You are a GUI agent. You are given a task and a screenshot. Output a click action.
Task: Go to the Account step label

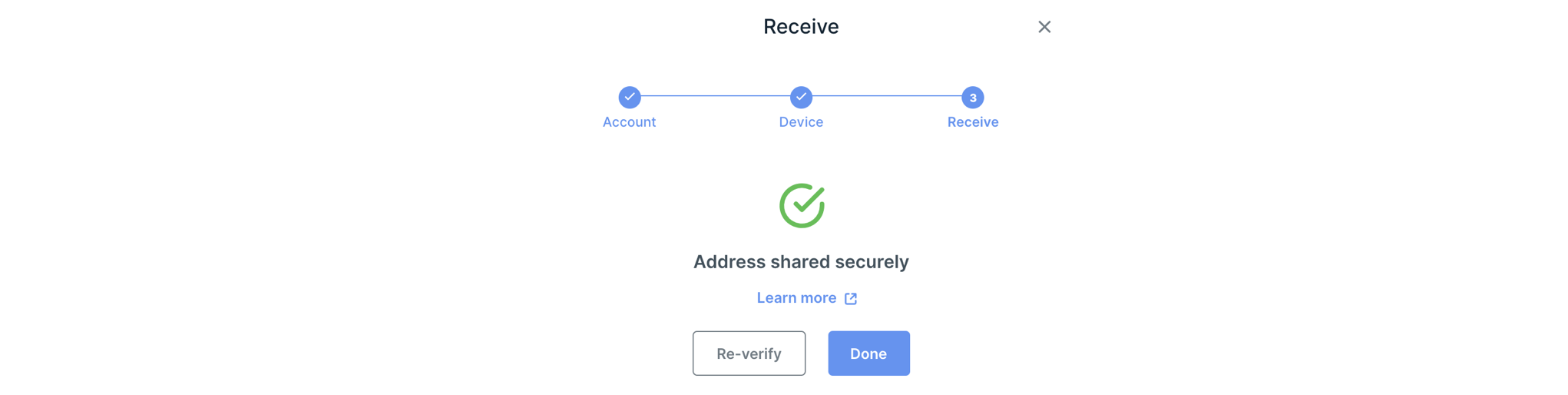click(x=629, y=122)
